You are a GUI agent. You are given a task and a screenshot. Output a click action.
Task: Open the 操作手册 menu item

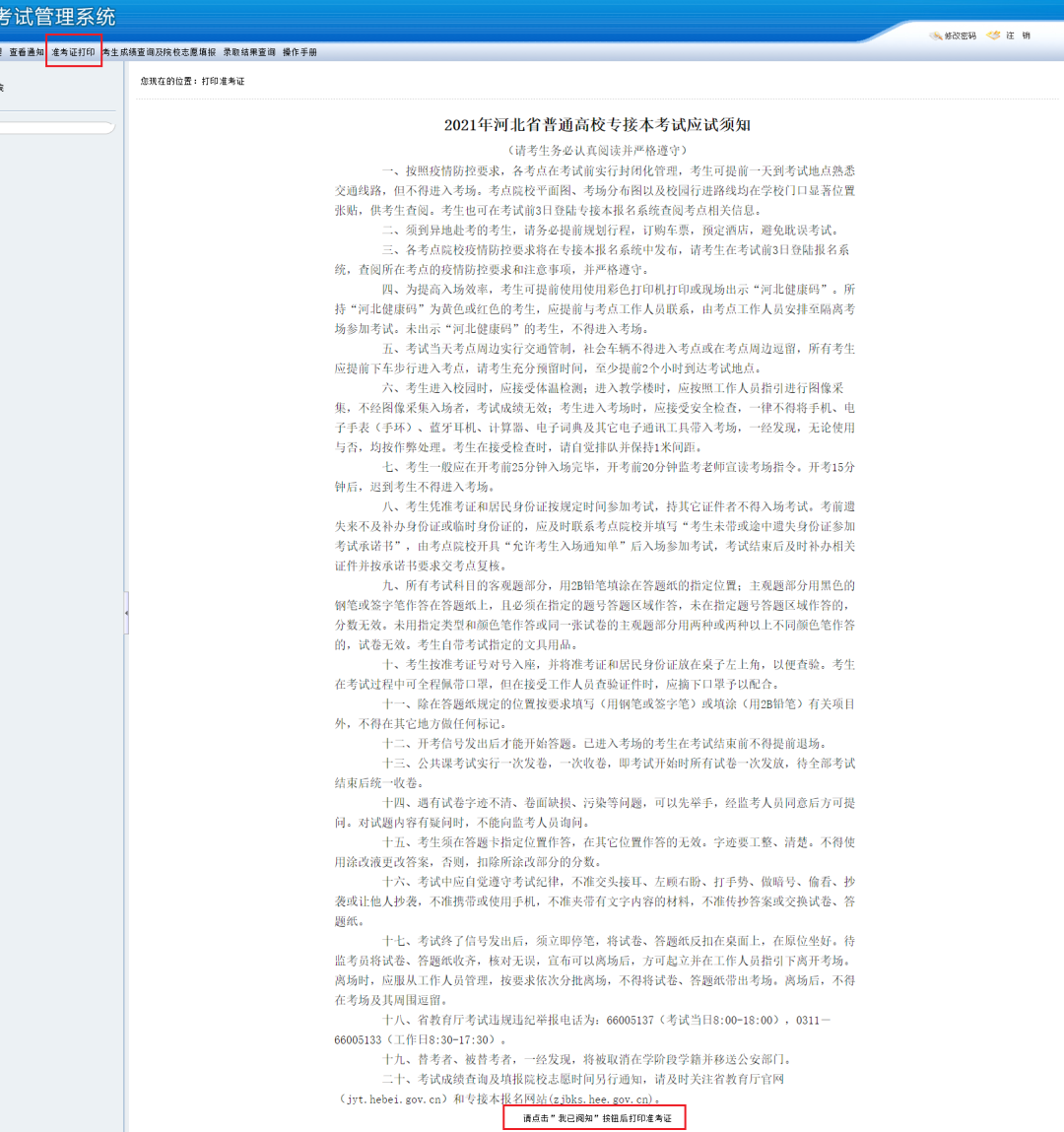[299, 52]
